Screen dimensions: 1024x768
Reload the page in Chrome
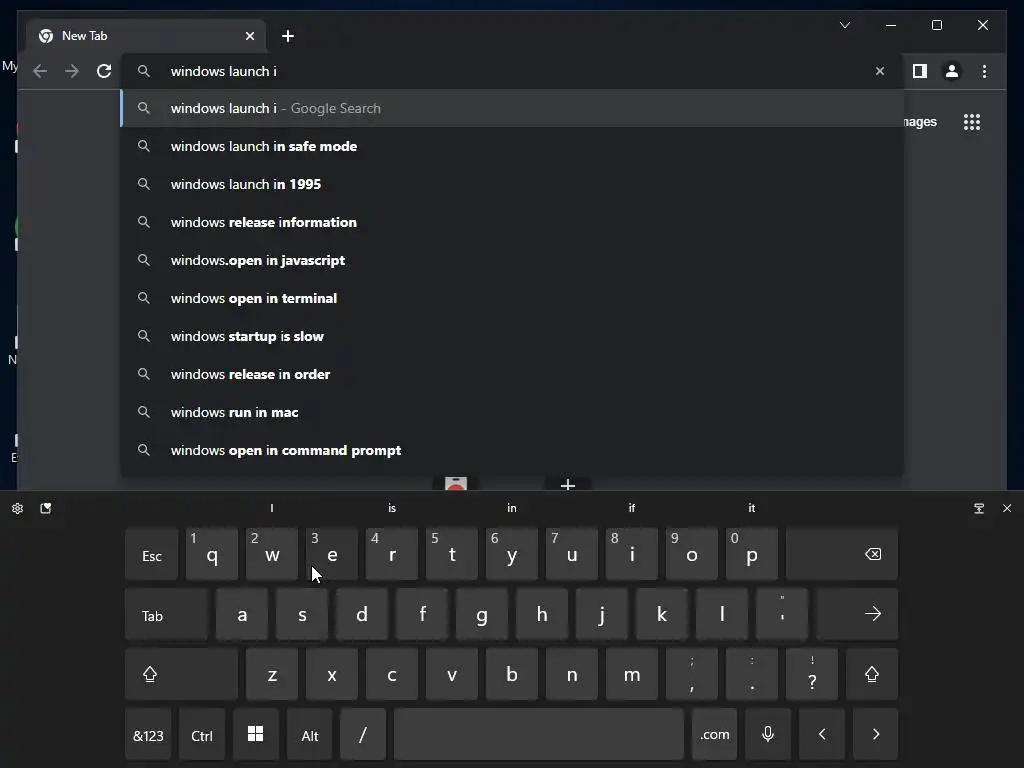click(104, 71)
